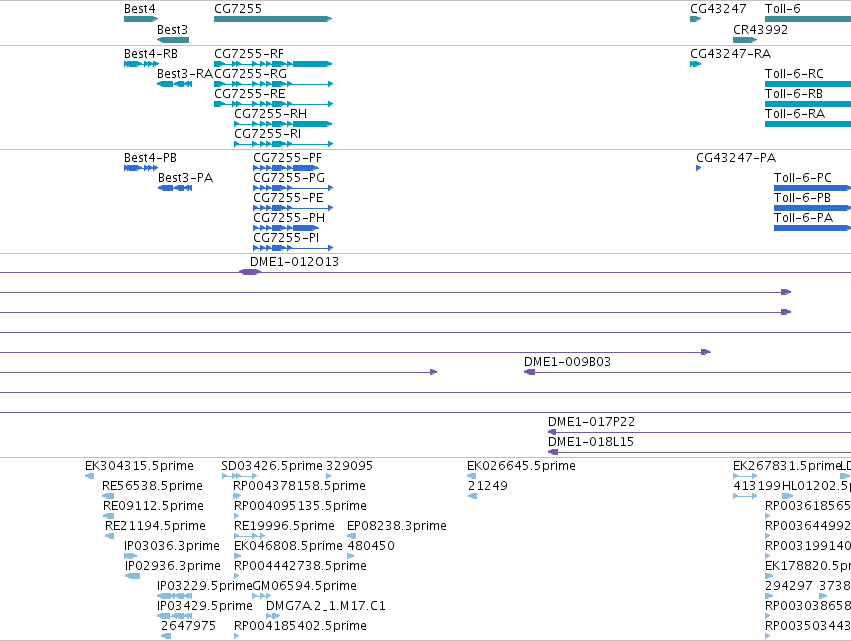The image size is (851, 641).
Task: Select EST GM06594.5prime
Action: point(262,596)
